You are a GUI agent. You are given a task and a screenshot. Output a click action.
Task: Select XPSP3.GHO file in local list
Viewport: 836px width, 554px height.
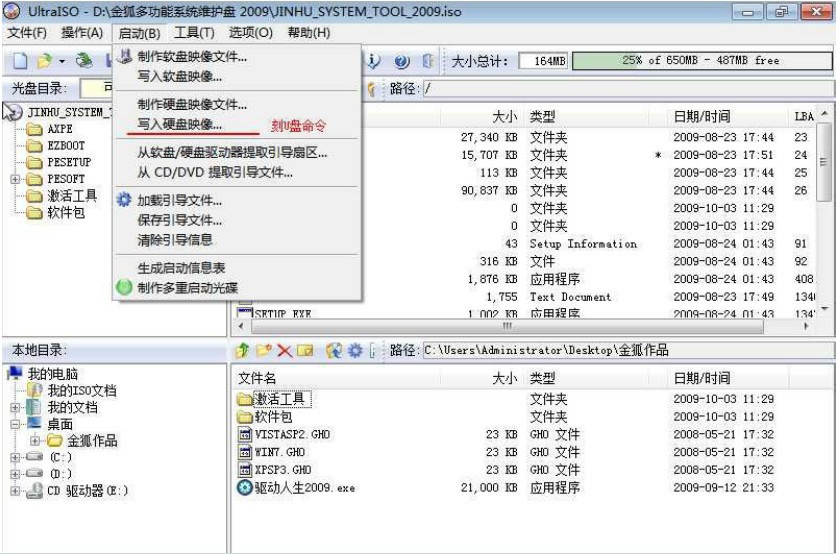point(283,470)
